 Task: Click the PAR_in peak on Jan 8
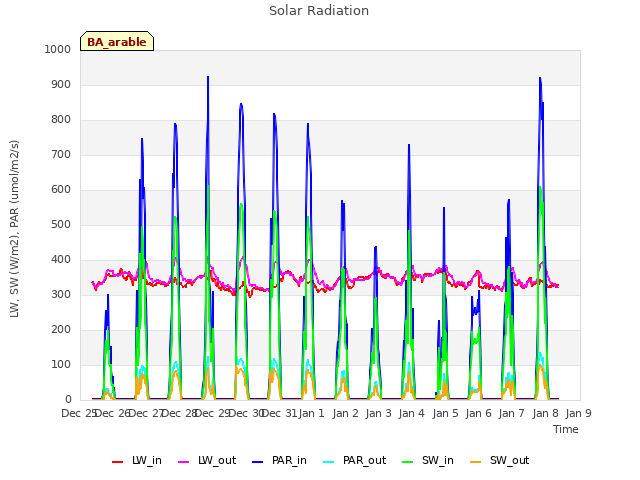click(x=540, y=78)
